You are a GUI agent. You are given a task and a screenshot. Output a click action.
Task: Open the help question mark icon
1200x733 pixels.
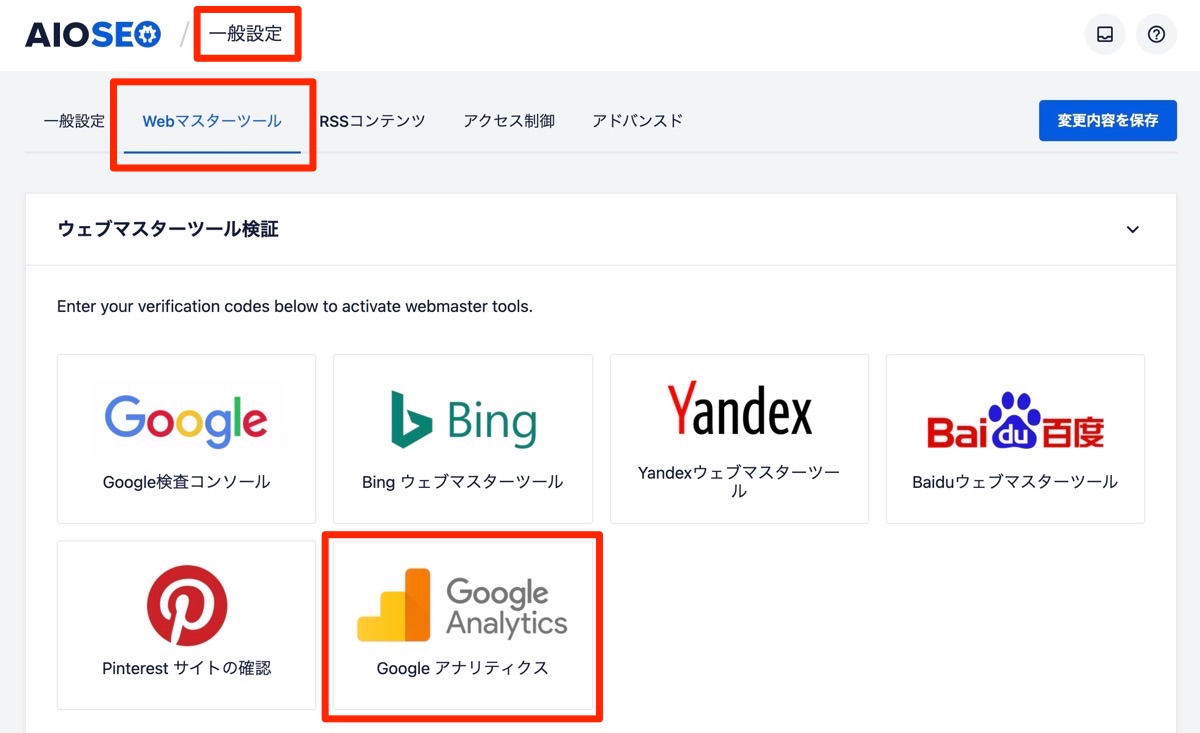(x=1157, y=35)
